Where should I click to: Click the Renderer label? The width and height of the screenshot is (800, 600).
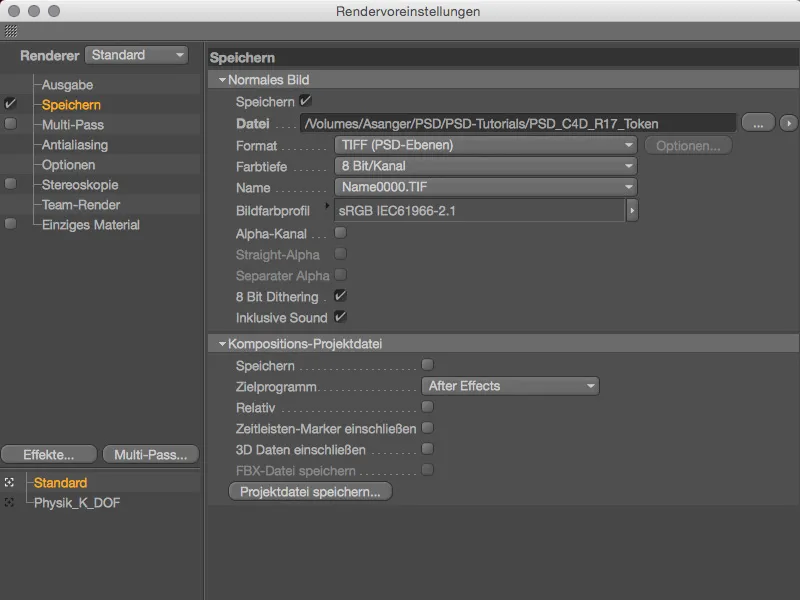[x=49, y=56]
